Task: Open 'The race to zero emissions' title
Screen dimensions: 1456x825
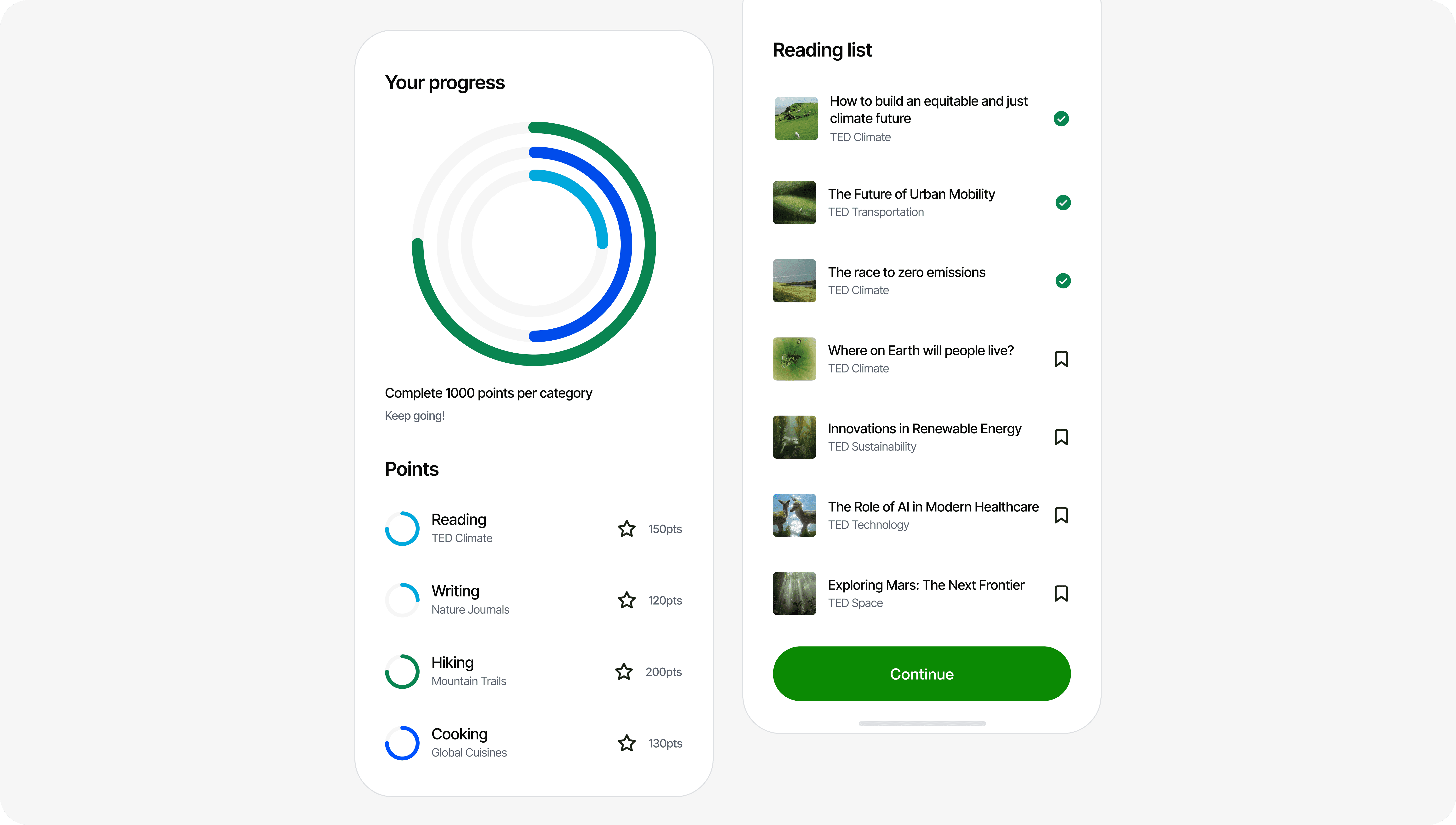Action: click(906, 273)
